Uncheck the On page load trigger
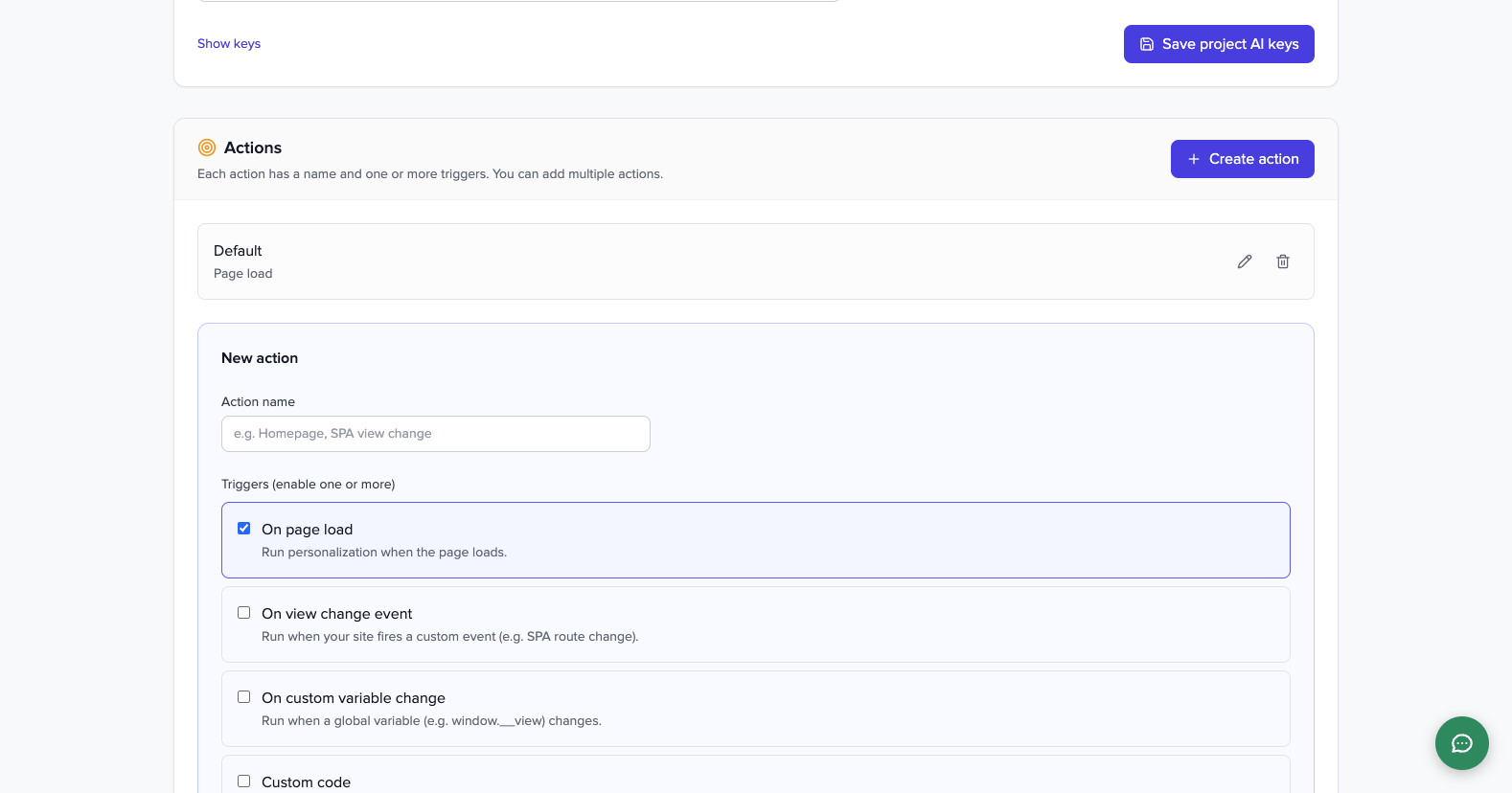The image size is (1512, 793). pyautogui.click(x=243, y=528)
